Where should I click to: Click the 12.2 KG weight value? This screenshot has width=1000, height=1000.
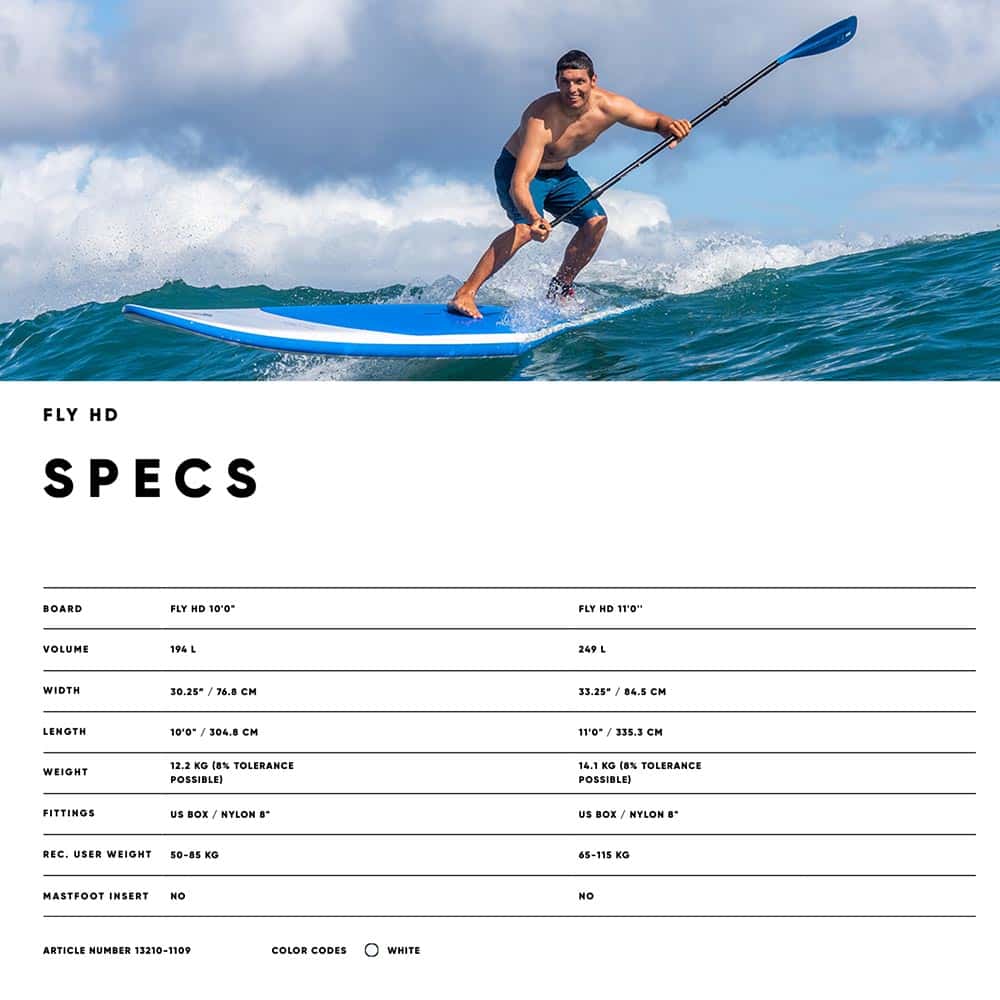(232, 772)
